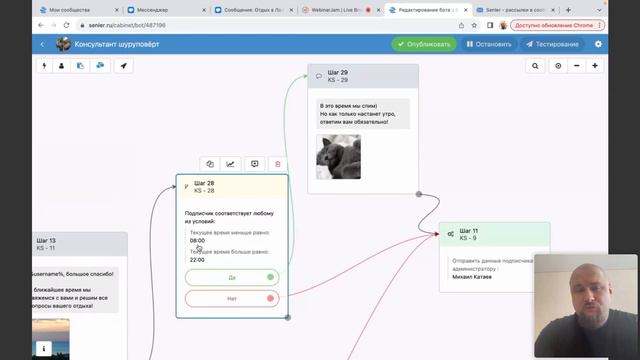This screenshot has width=640, height=360.
Task: Click the webcam speaker overlay
Action: [585, 306]
